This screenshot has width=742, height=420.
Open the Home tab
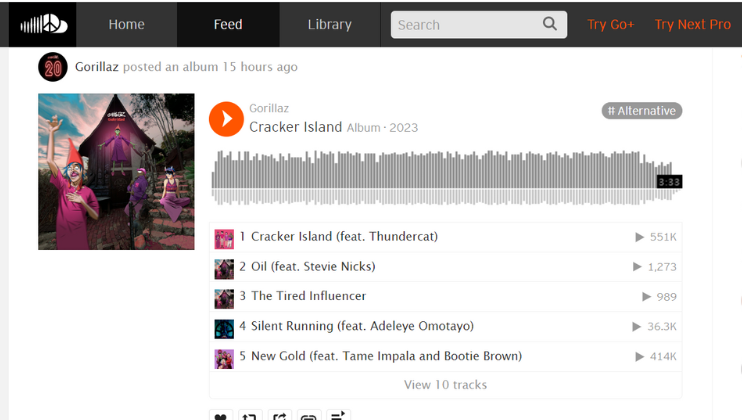[126, 24]
